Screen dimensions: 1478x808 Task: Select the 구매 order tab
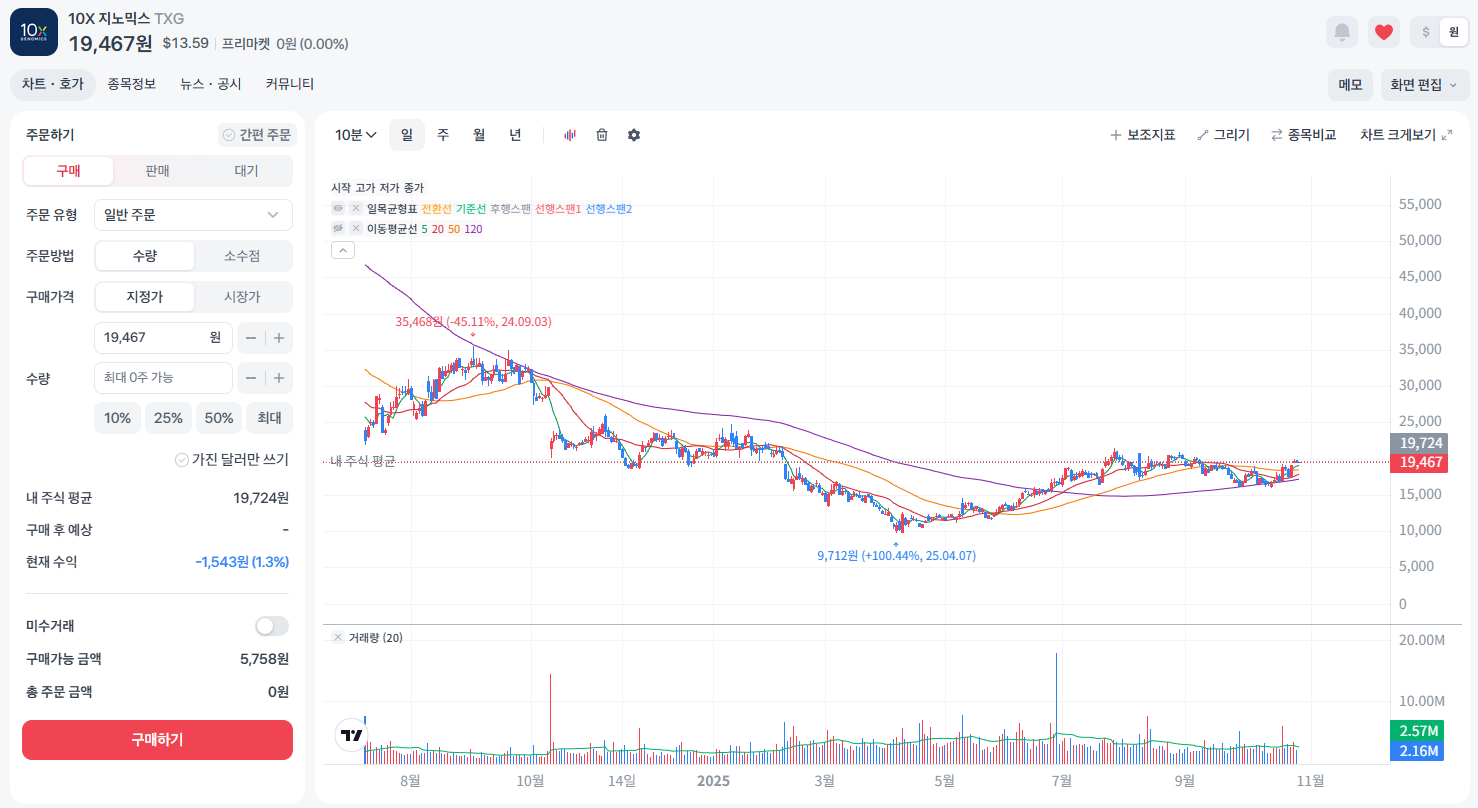69,171
